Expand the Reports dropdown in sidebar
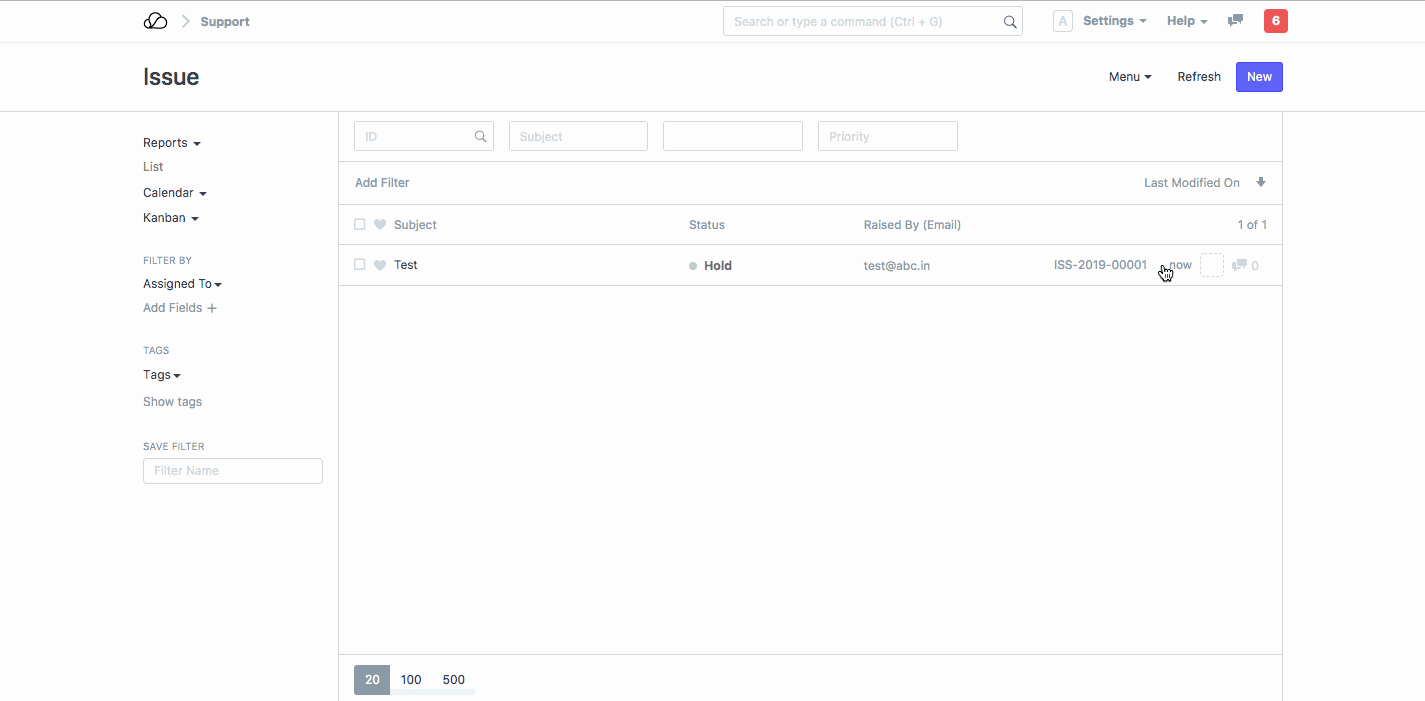This screenshot has height=701, width=1425. pos(171,143)
